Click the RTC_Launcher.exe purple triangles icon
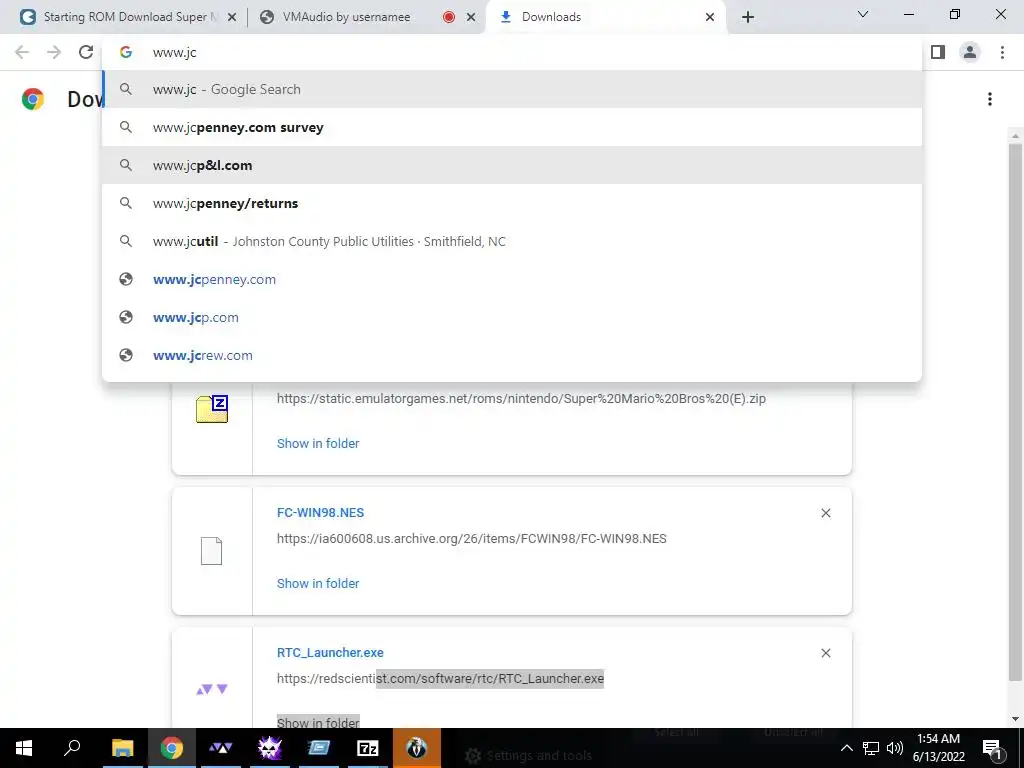The width and height of the screenshot is (1024, 768). point(212,689)
